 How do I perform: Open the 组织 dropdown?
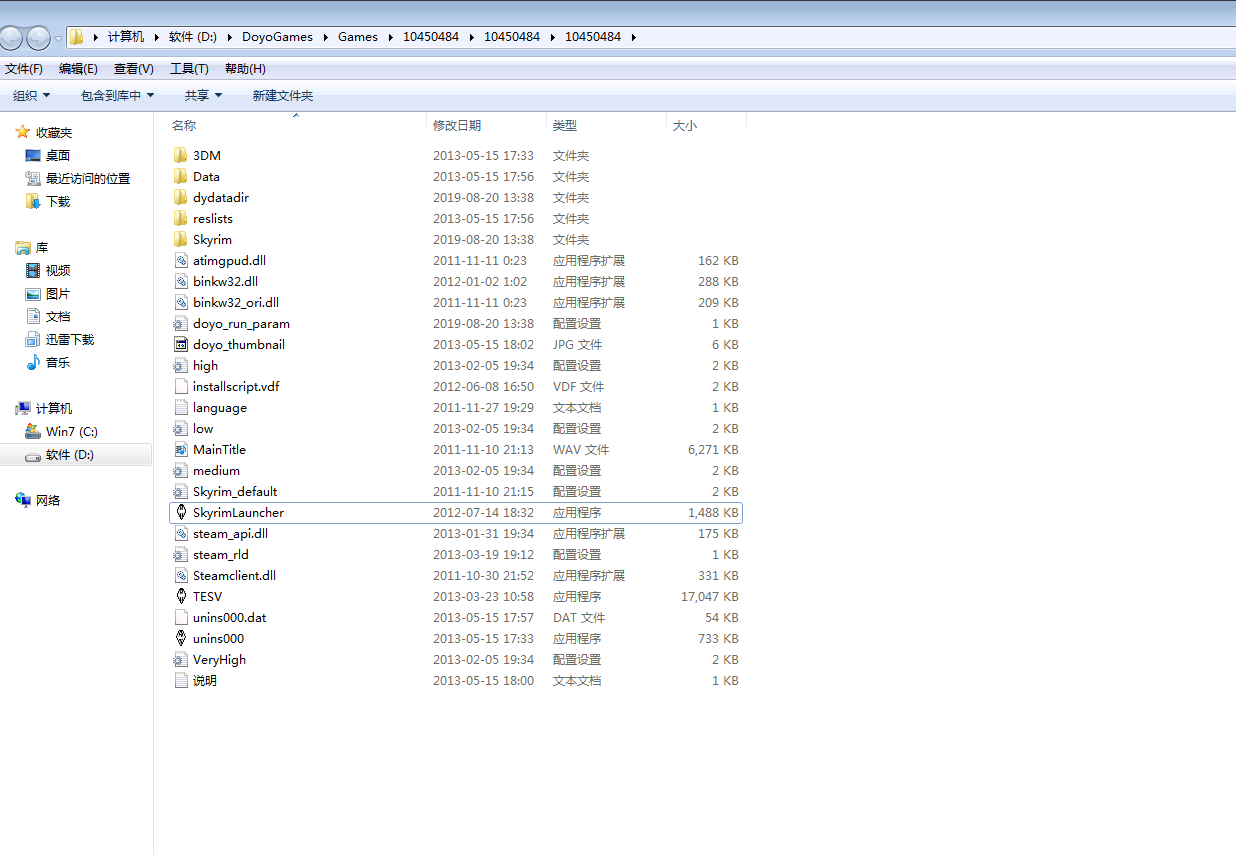tap(31, 95)
